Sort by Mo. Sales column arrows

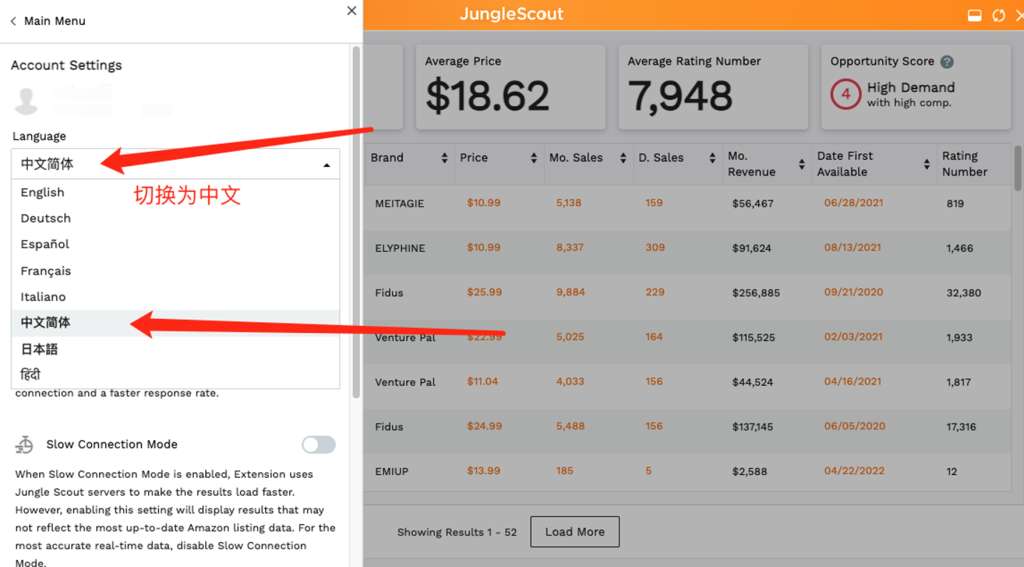pos(623,158)
